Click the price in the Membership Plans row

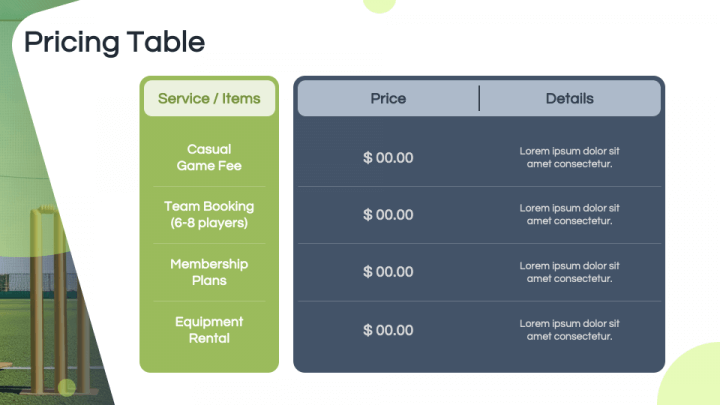pos(388,272)
